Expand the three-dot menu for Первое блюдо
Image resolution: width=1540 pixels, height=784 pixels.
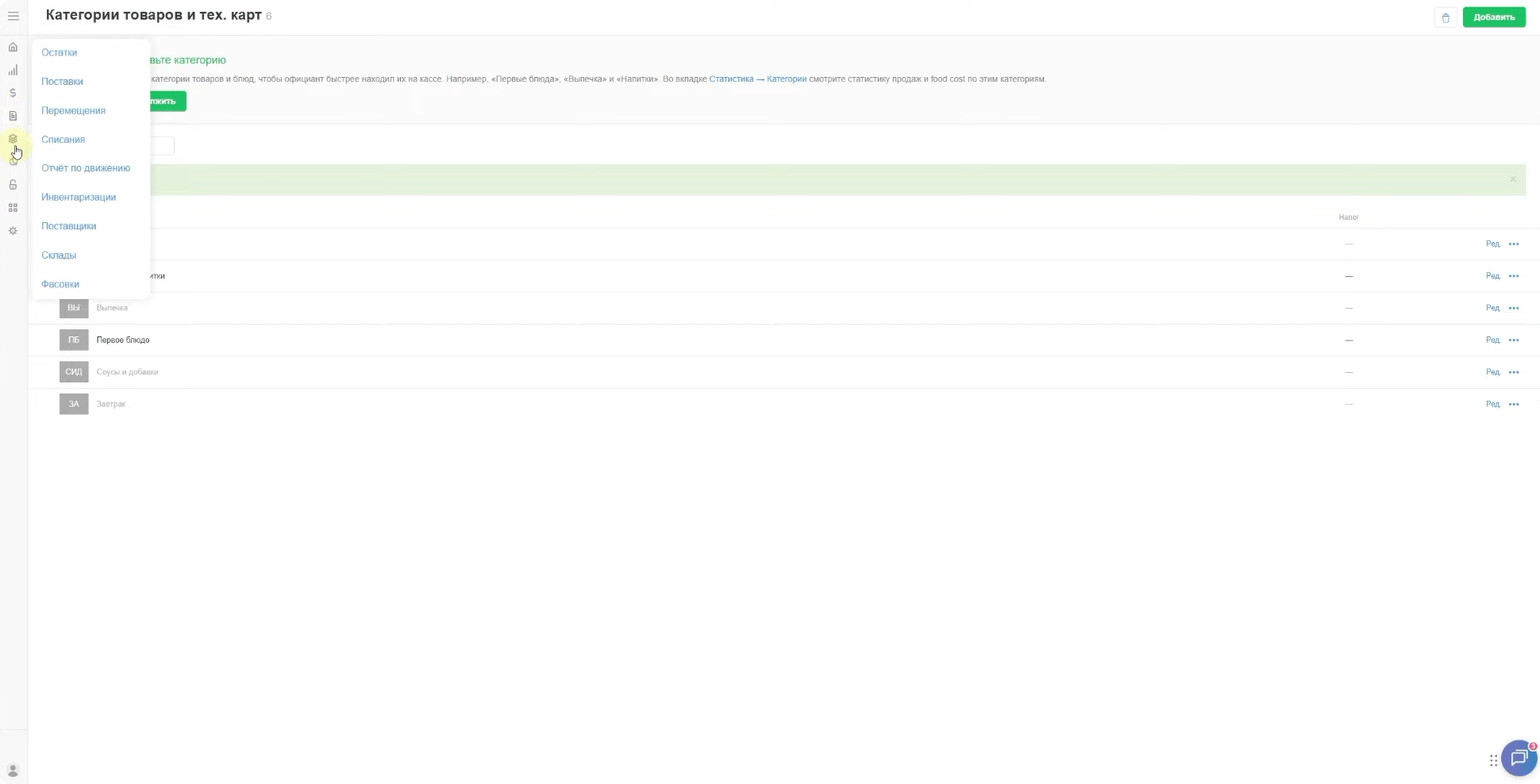(1513, 340)
